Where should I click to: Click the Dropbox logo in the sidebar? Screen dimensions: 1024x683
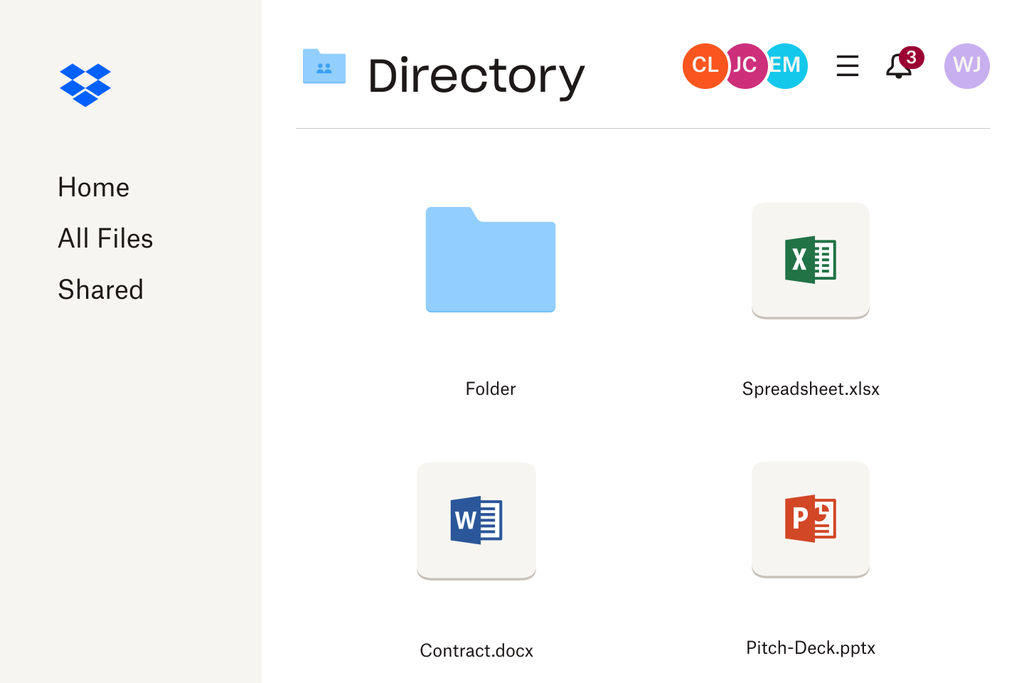(x=85, y=85)
